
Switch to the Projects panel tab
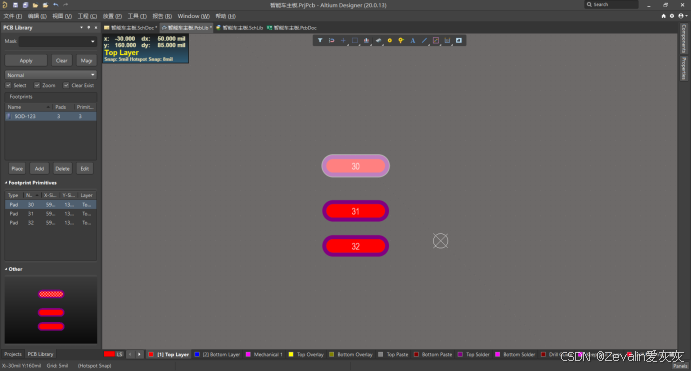13,354
